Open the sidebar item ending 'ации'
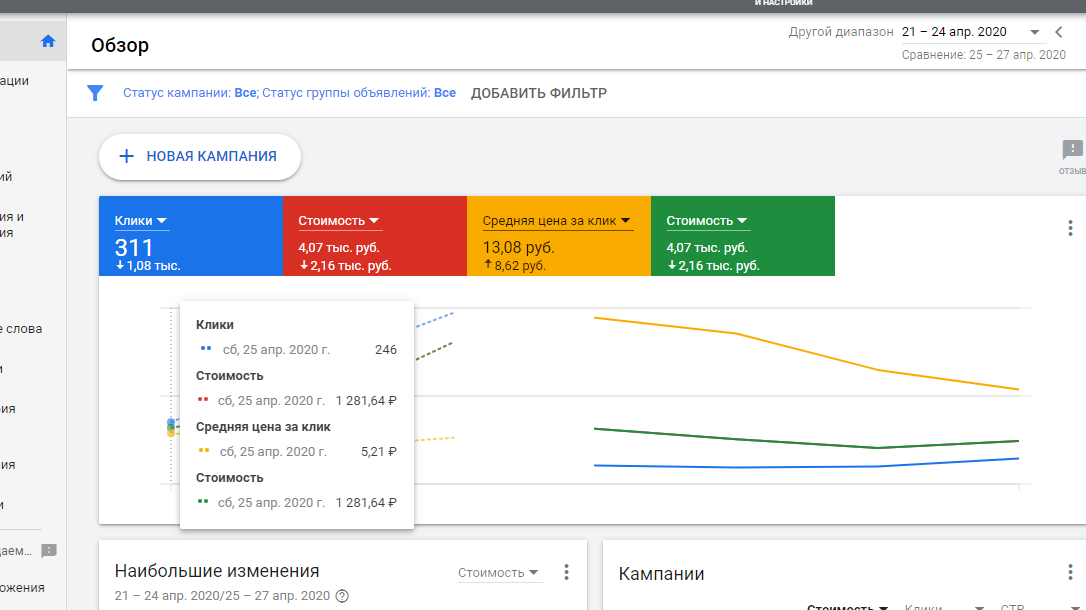Viewport: 1086px width, 610px height. (x=15, y=80)
